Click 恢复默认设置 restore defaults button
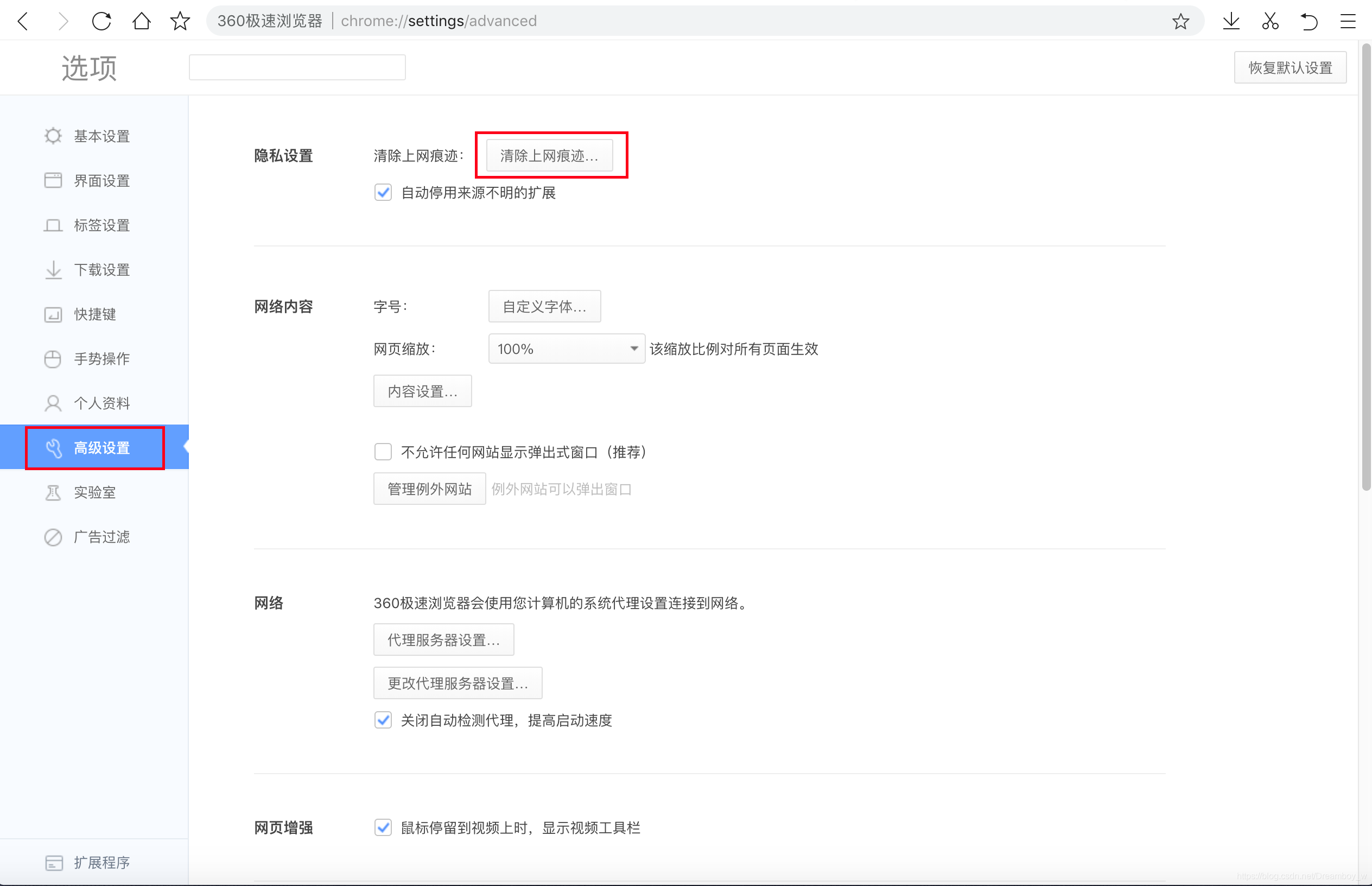The height and width of the screenshot is (886, 1372). [1290, 68]
